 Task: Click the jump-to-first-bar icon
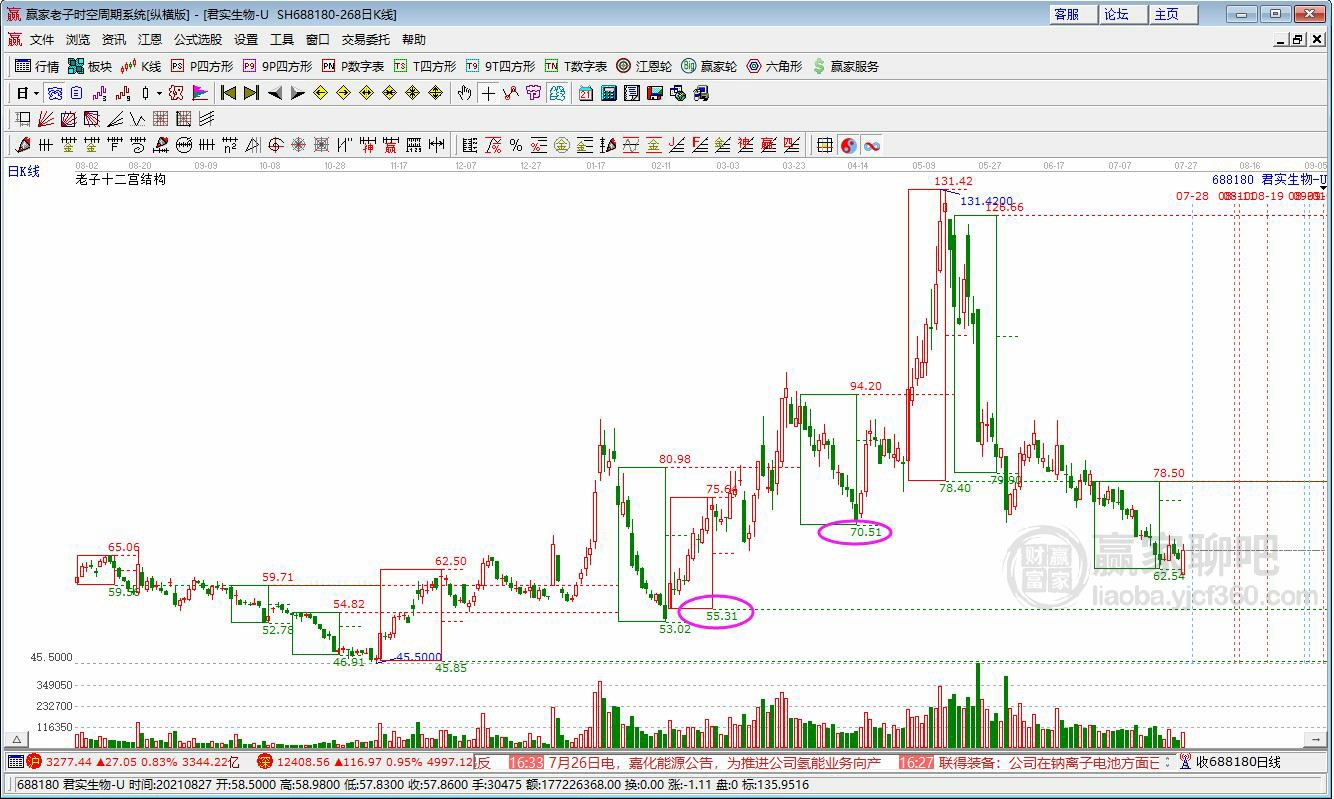(x=228, y=93)
